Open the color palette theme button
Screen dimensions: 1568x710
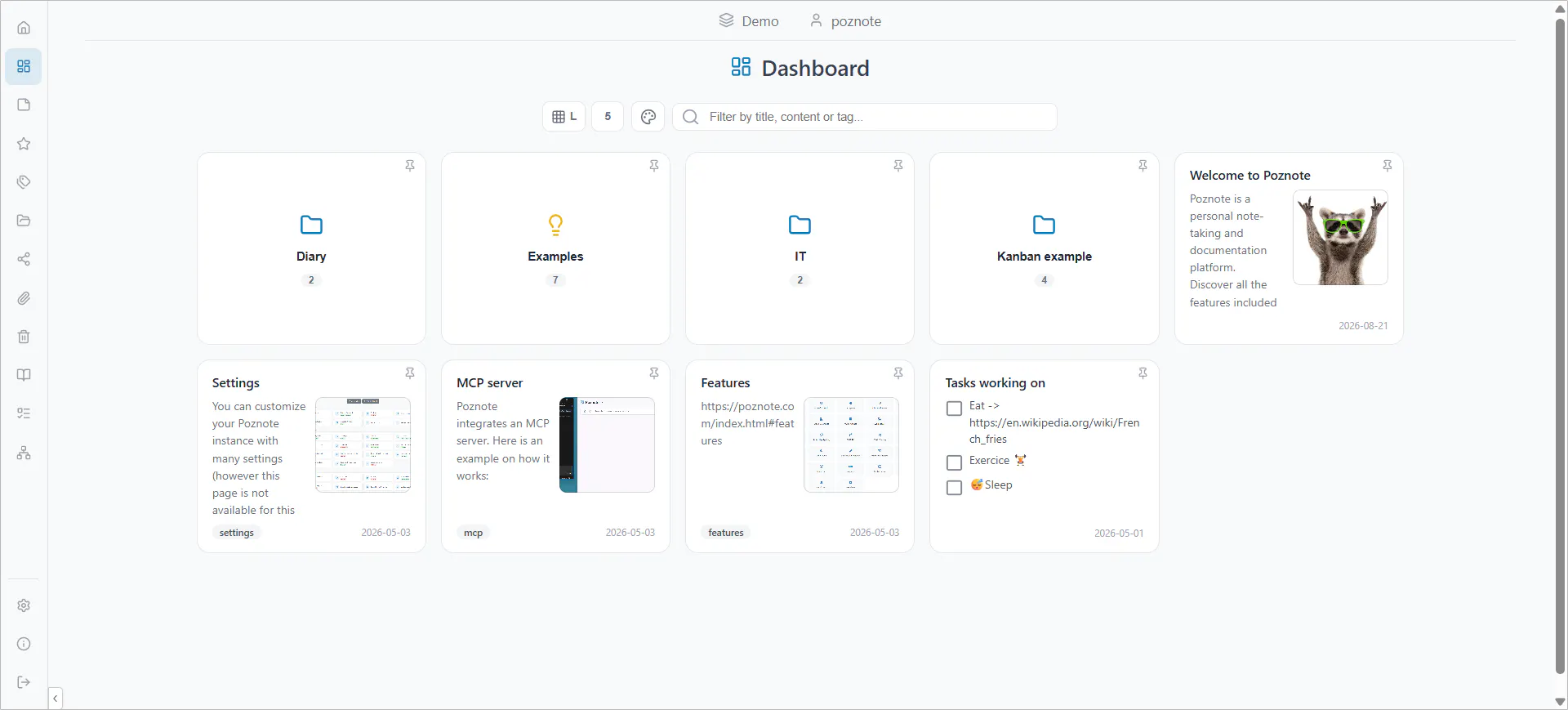(x=648, y=117)
